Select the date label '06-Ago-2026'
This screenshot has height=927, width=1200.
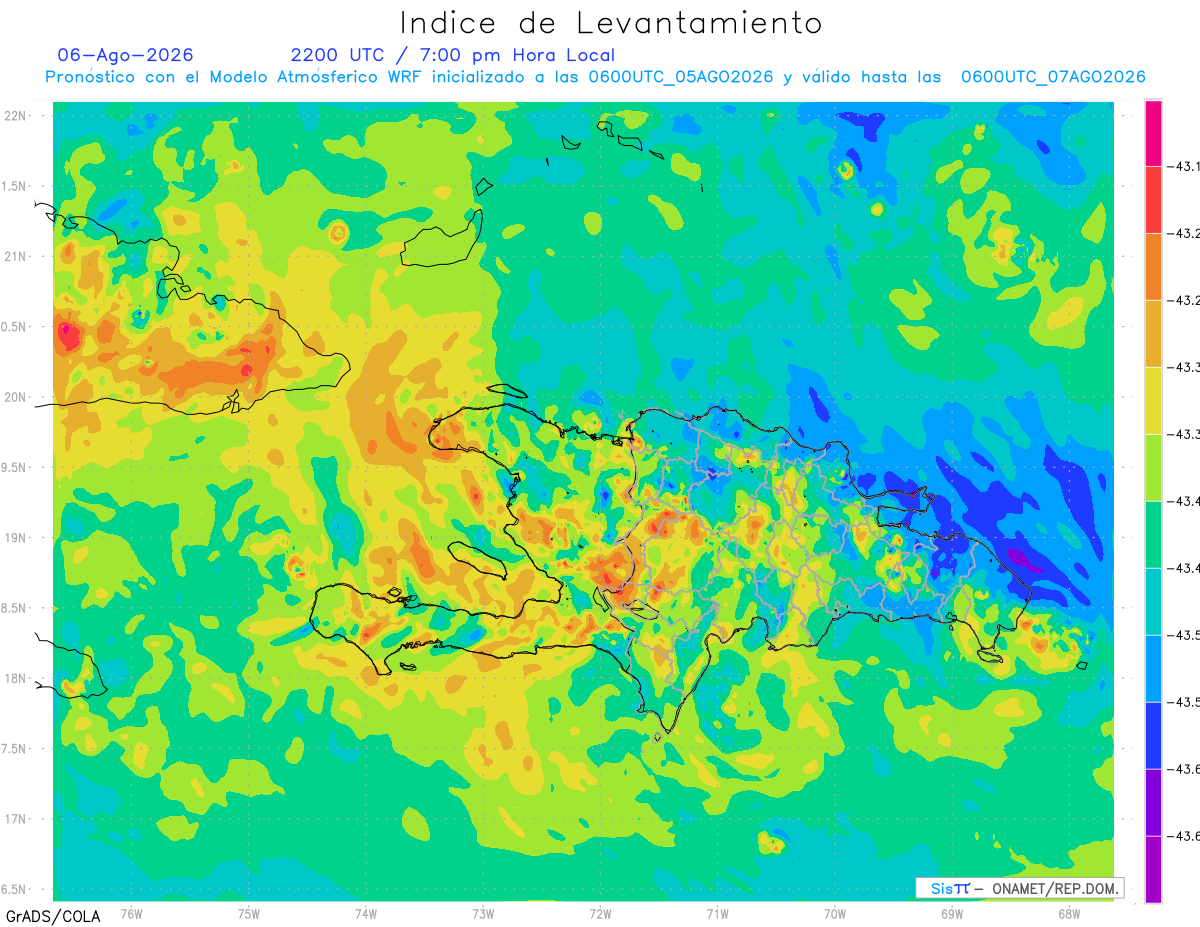[x=126, y=55]
